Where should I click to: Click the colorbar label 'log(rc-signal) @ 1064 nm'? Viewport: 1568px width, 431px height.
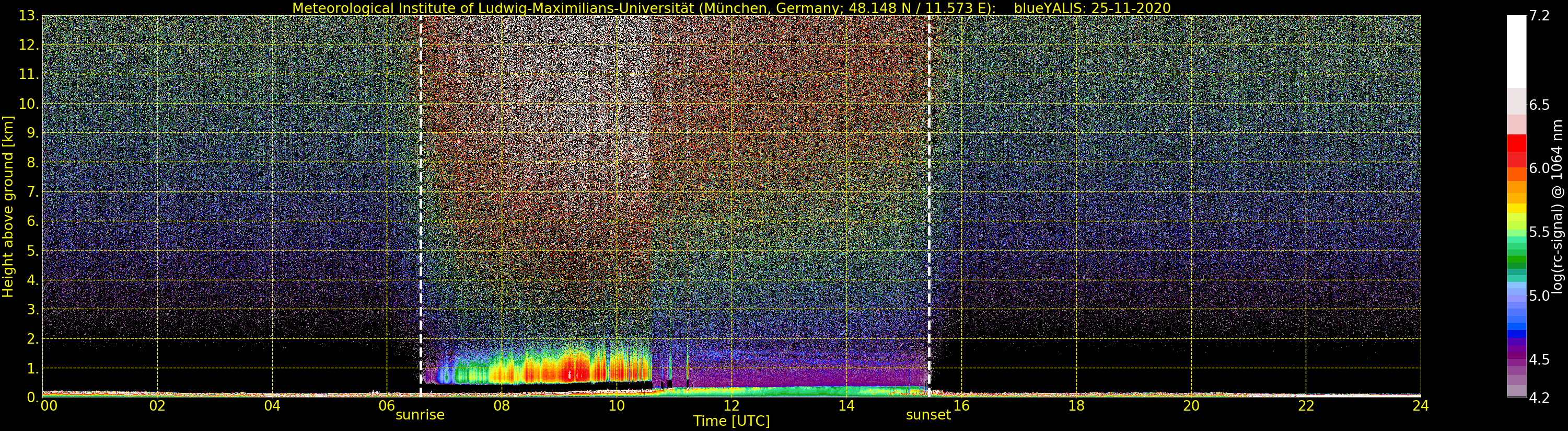[x=1557, y=207]
